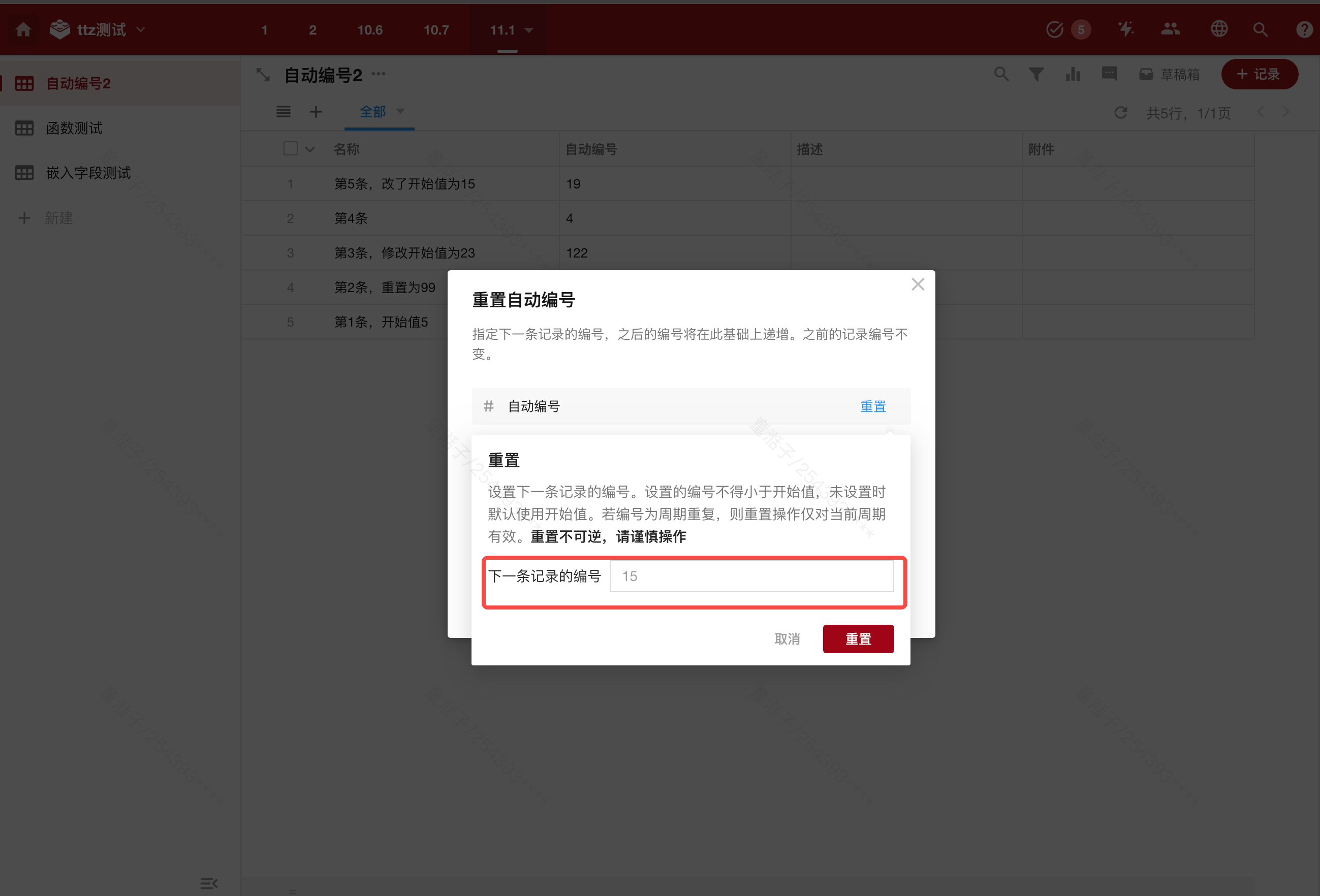Screen dimensions: 1320x896
Task: Expand the 11.1 tab dropdown arrow
Action: 529,30
